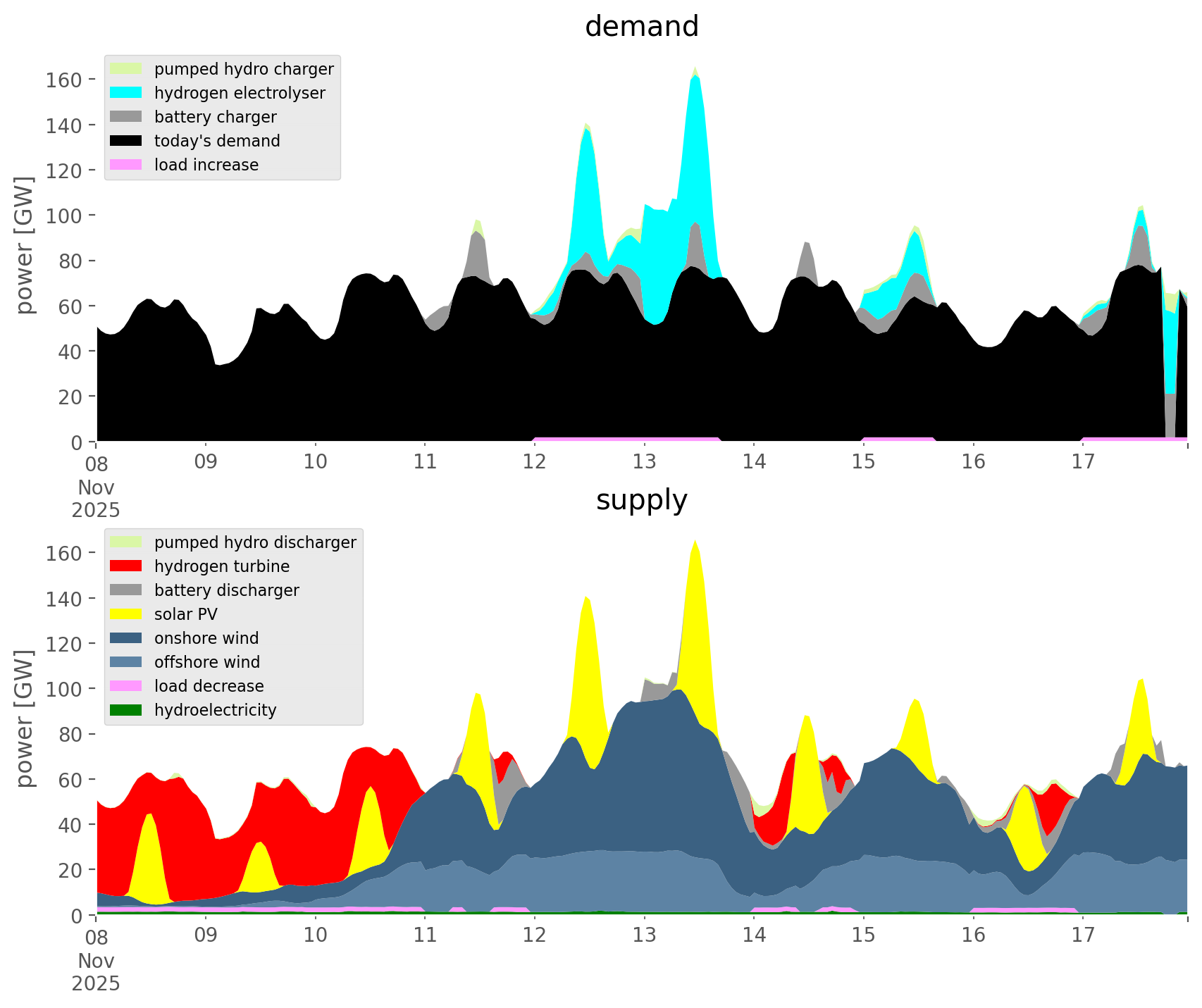Select the offshore wind legend label

coord(206,662)
